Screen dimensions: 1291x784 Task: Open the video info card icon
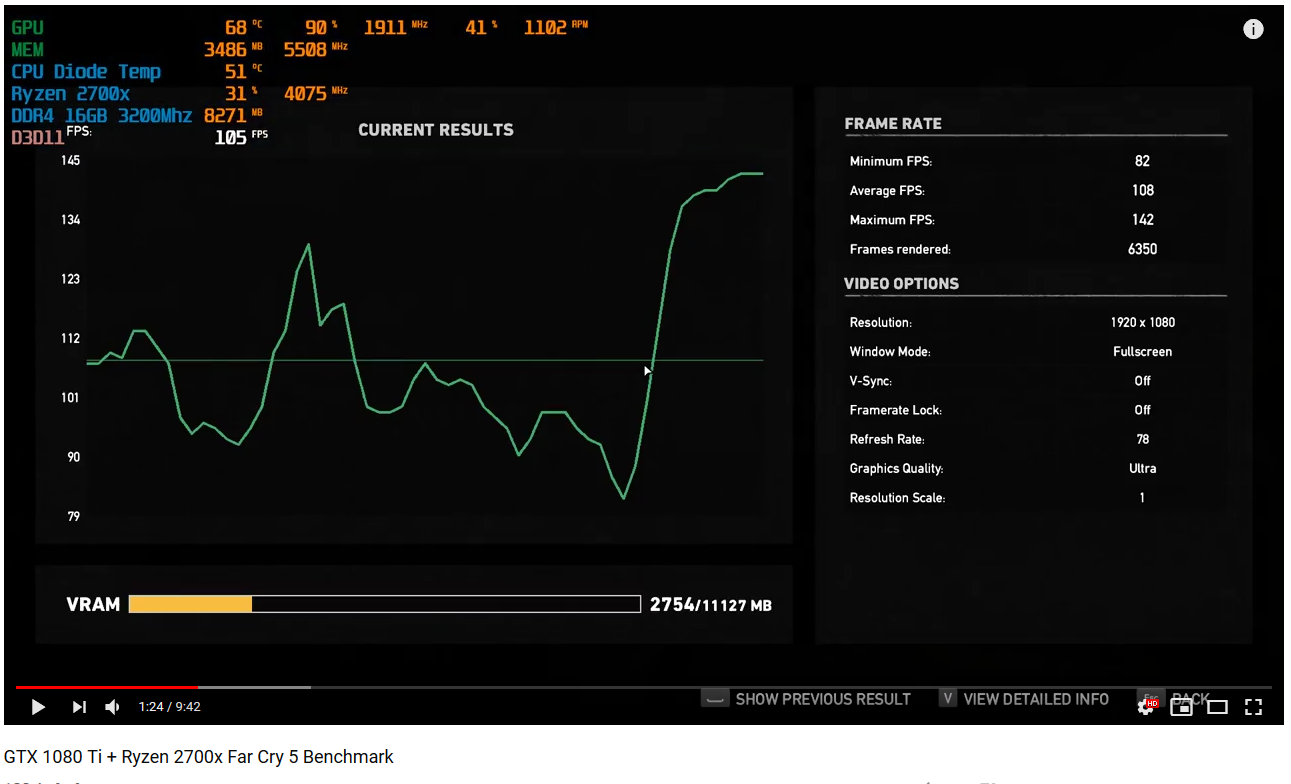(1253, 29)
